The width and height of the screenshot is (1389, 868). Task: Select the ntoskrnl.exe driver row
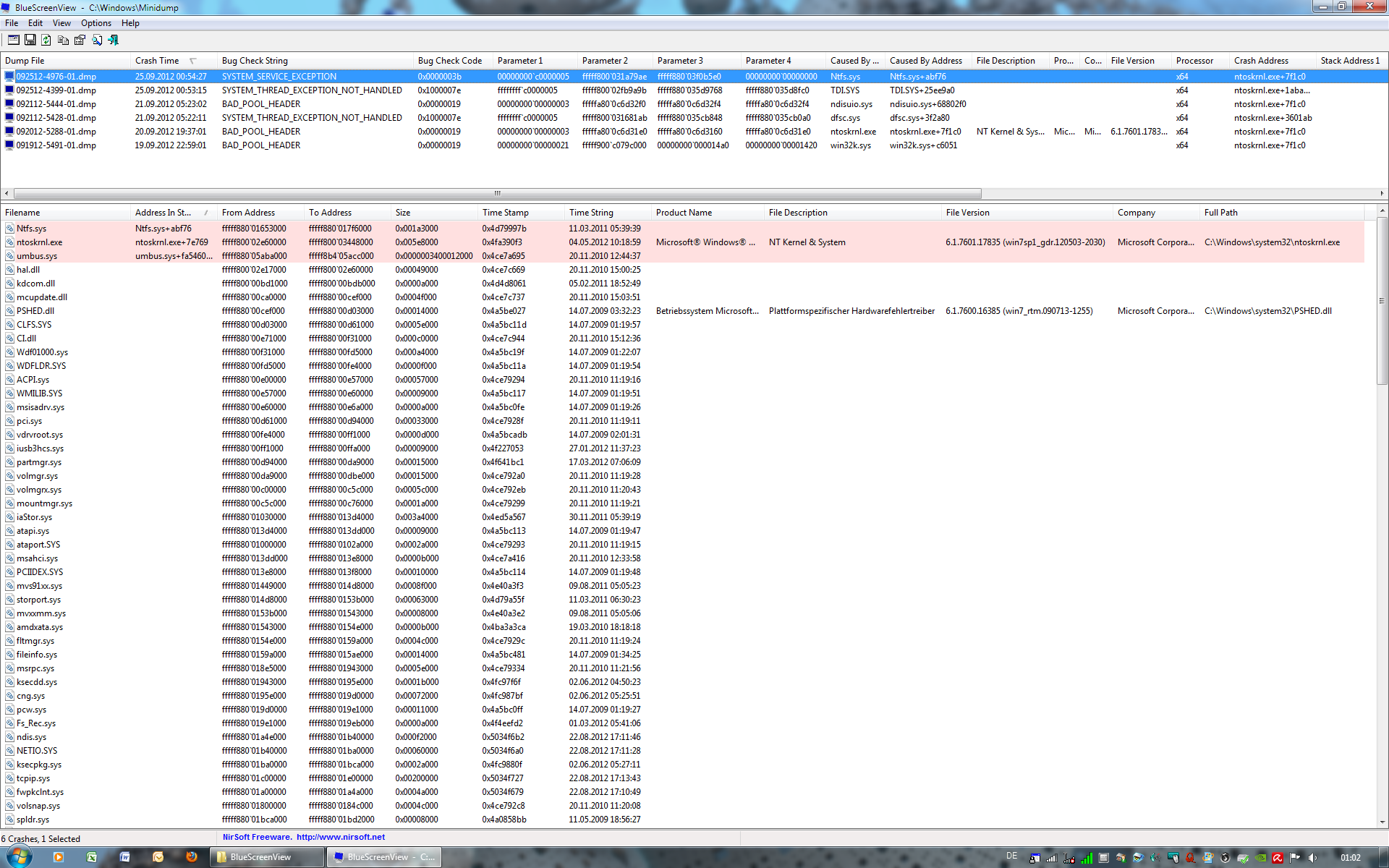(x=39, y=242)
